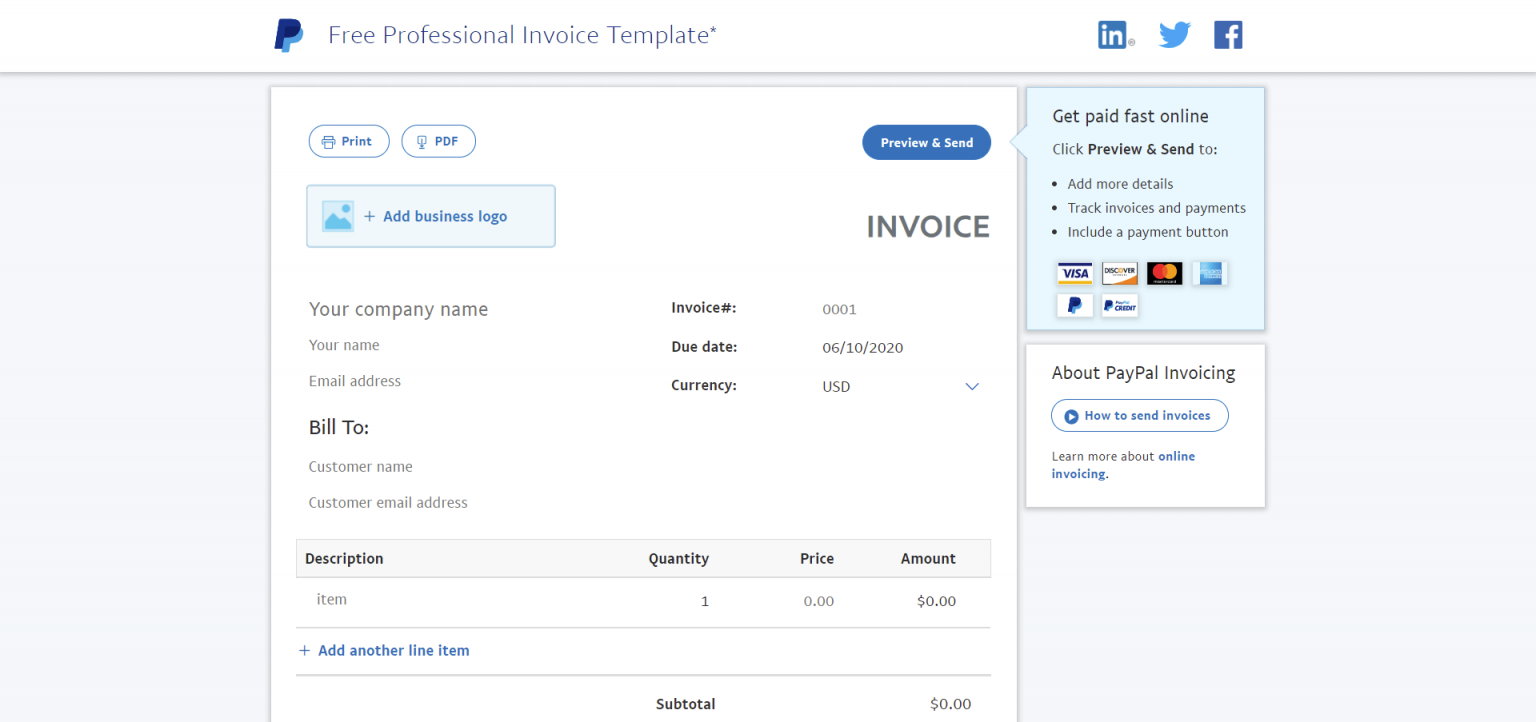Play the How to send invoices video

click(x=1139, y=415)
